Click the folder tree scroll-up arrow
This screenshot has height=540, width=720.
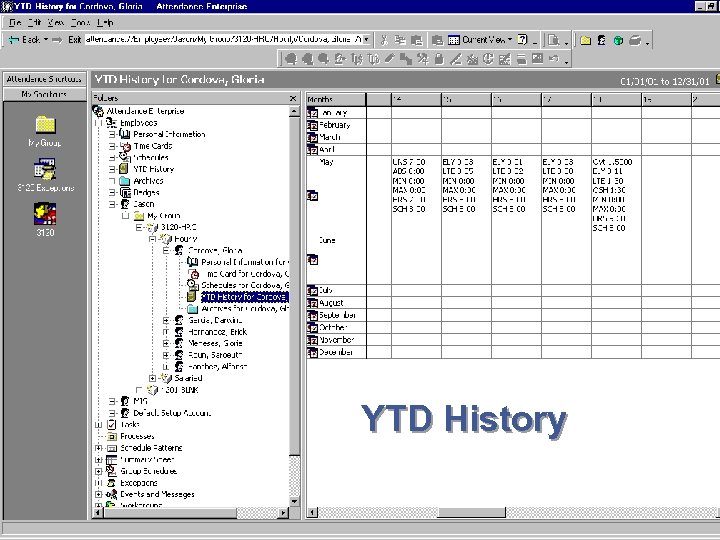pyautogui.click(x=295, y=112)
